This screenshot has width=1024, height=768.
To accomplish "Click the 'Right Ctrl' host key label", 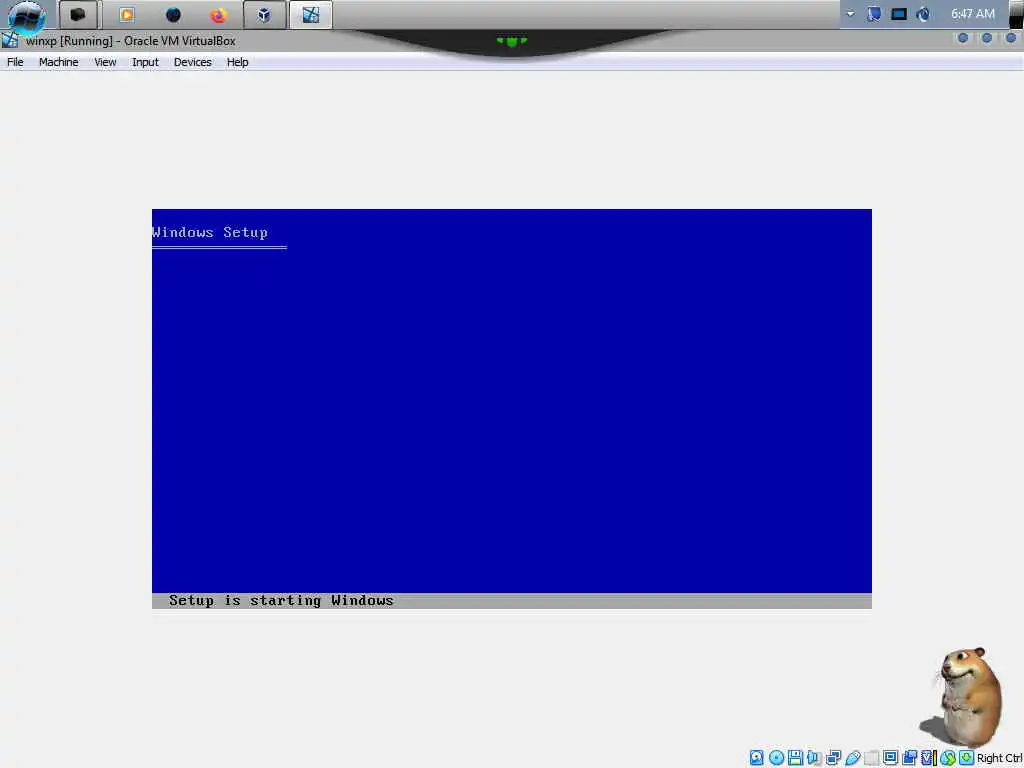I will (x=1000, y=758).
